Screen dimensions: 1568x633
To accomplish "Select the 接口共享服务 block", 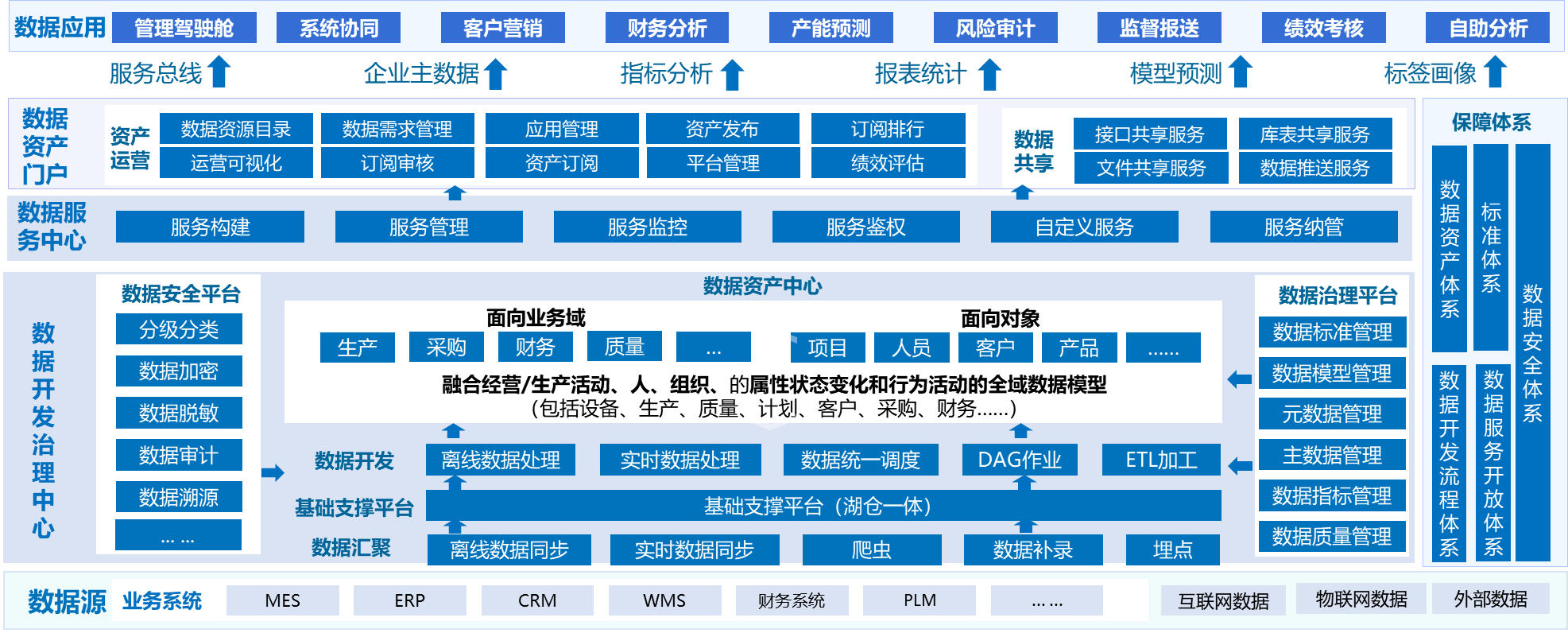I will (1149, 134).
